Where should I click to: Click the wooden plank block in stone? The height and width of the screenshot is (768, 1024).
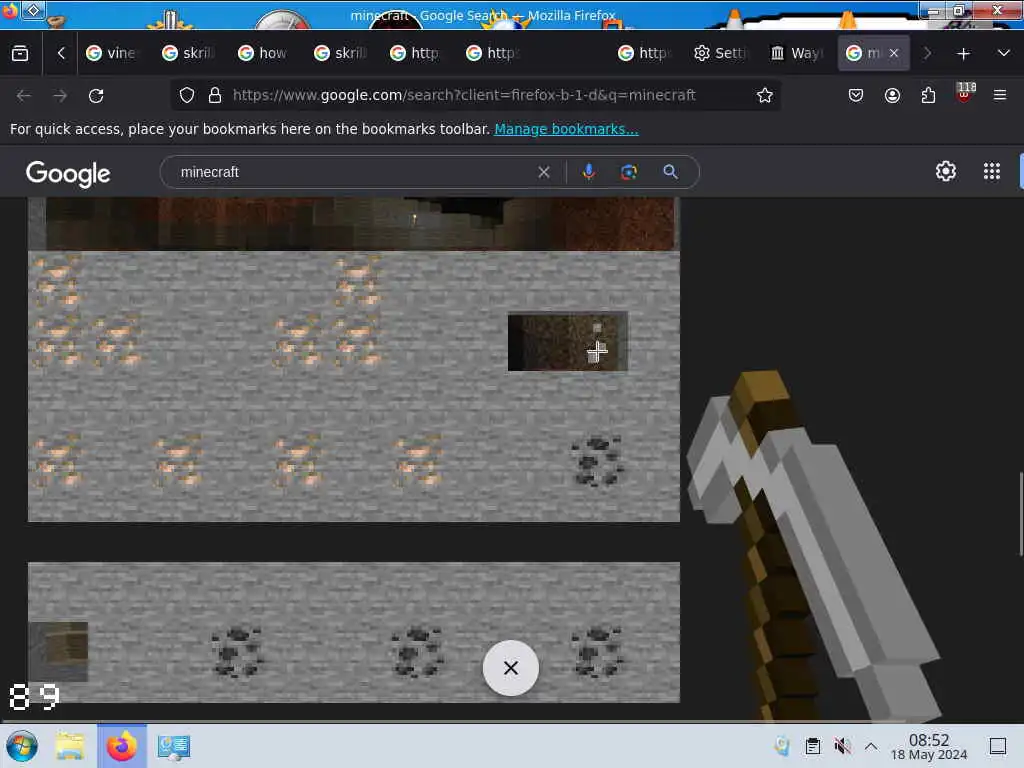point(58,651)
